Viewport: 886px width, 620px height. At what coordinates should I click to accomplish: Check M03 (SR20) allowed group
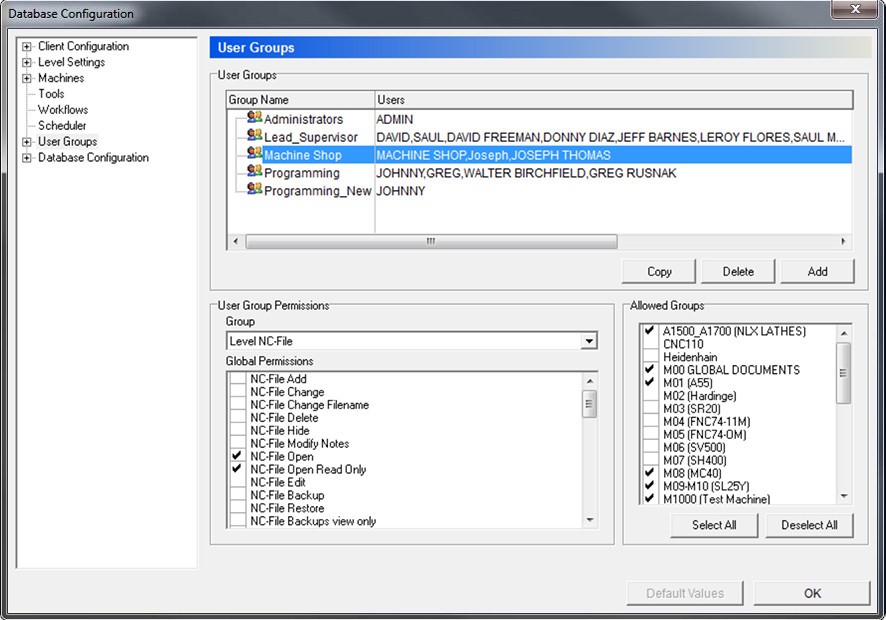pos(650,409)
